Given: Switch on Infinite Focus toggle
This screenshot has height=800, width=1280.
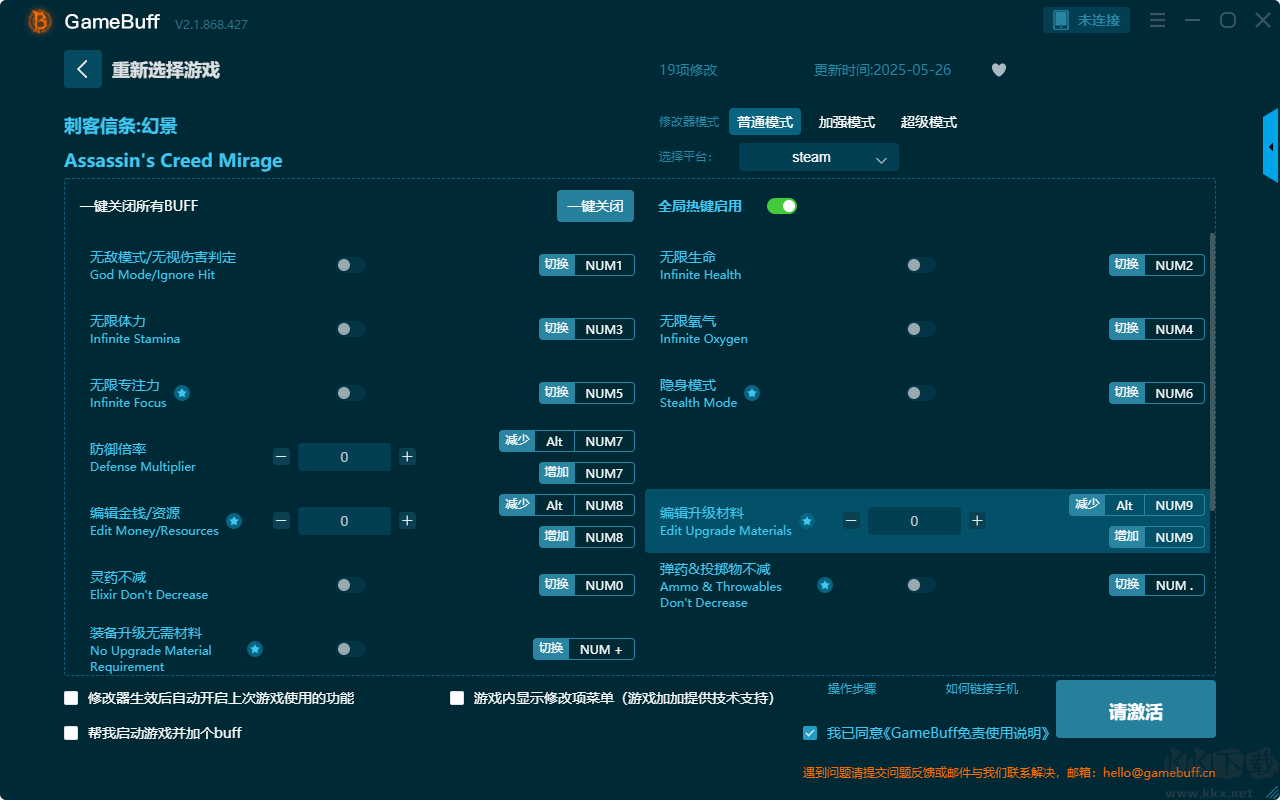Looking at the screenshot, I should click(x=351, y=393).
